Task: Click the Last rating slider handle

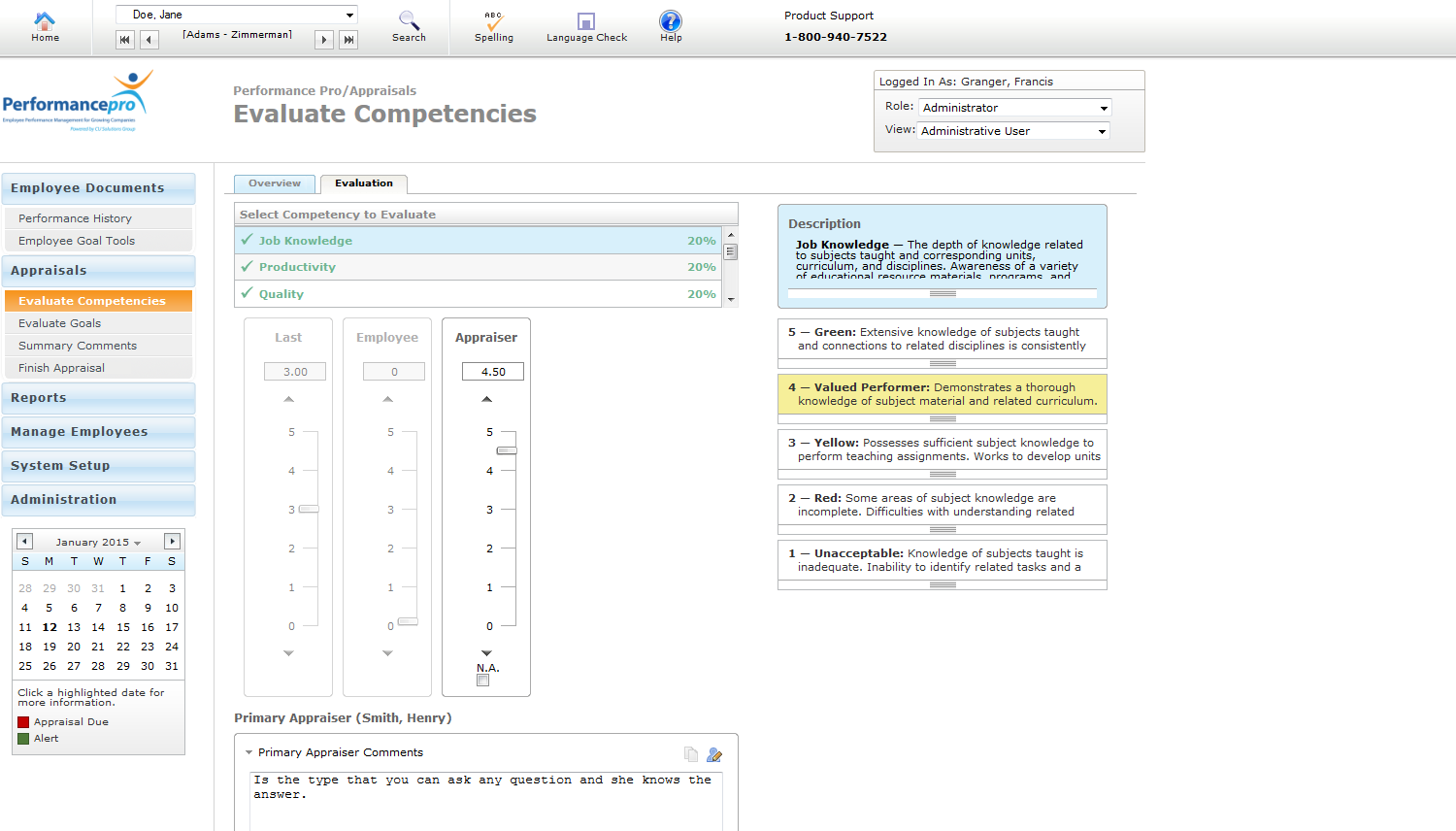Action: [309, 509]
